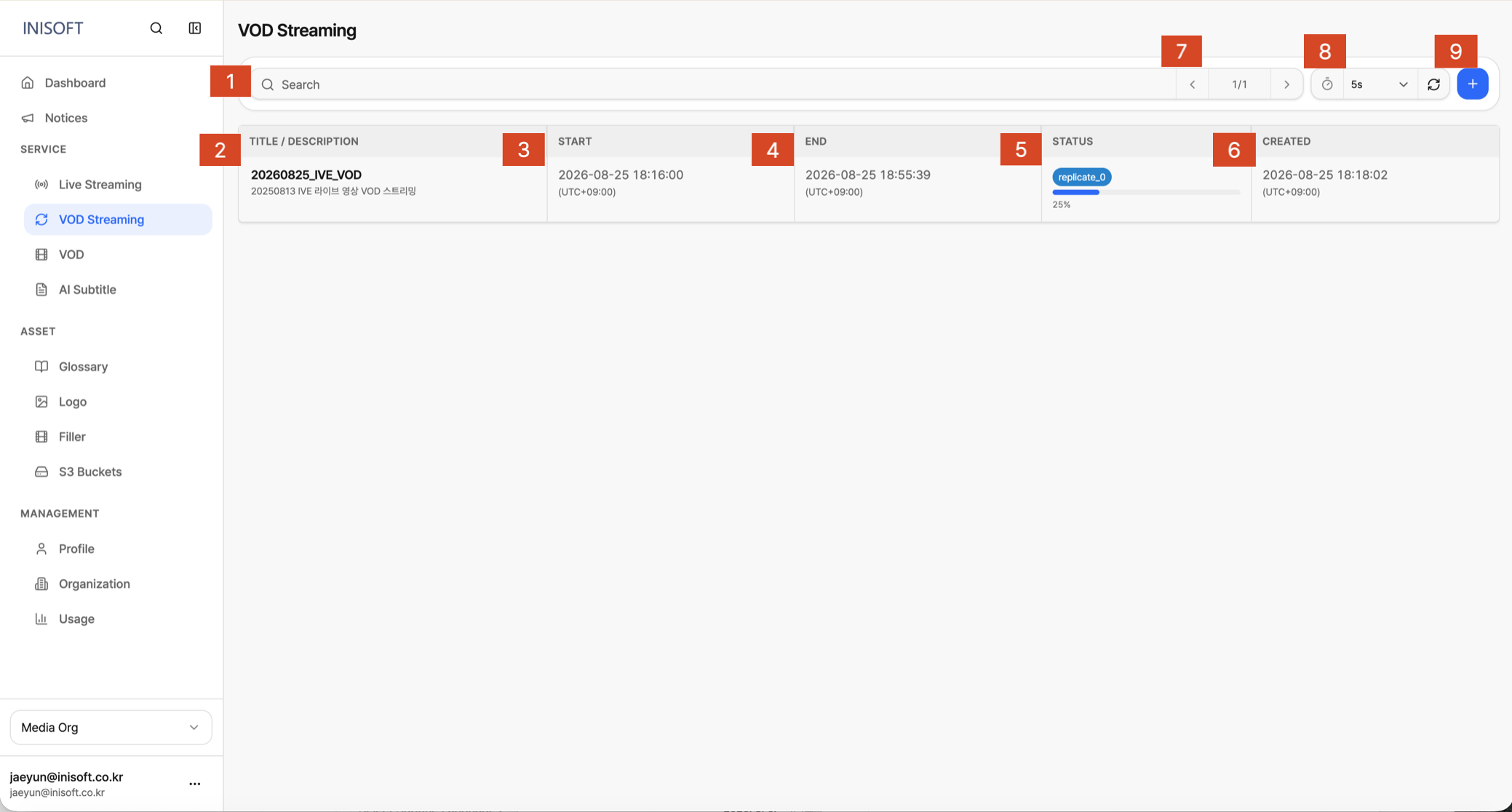Go to the previous page arrow
This screenshot has width=1512, height=812.
pos(1193,84)
